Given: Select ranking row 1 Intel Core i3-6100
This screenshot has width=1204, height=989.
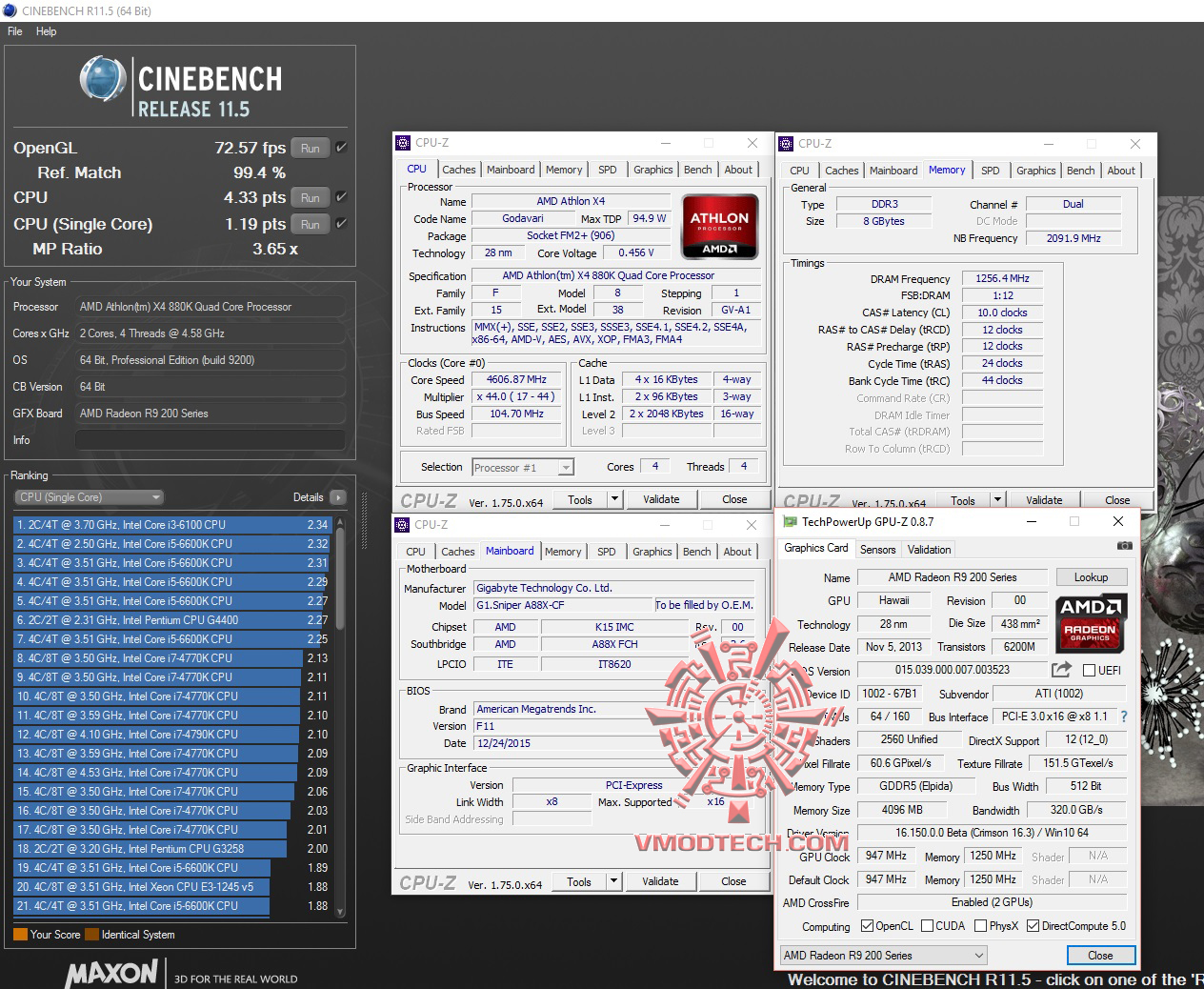Looking at the screenshot, I should [x=172, y=525].
